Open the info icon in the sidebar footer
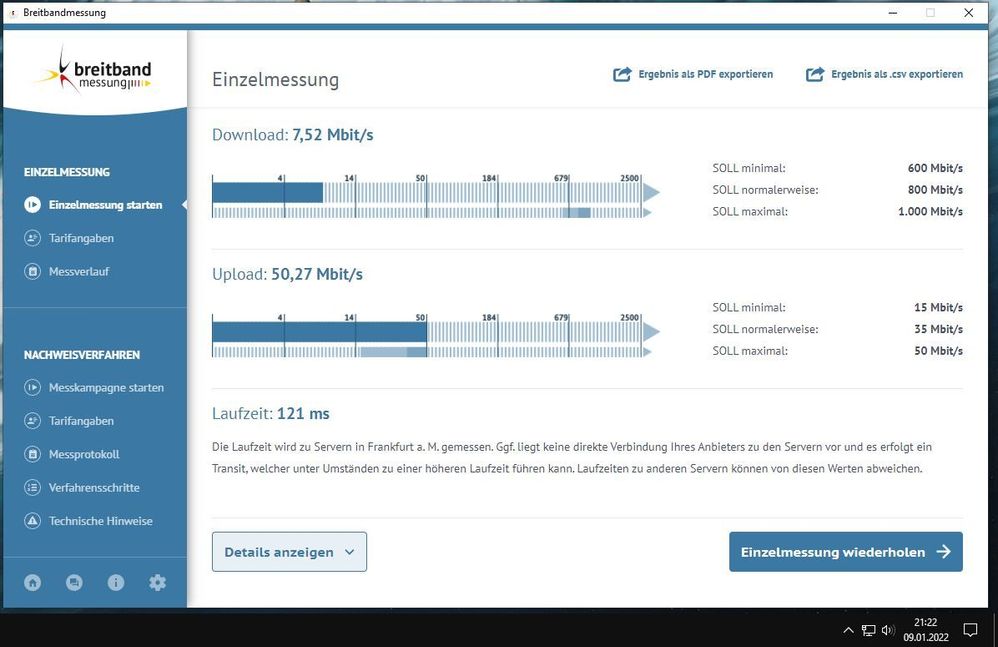 (x=116, y=582)
